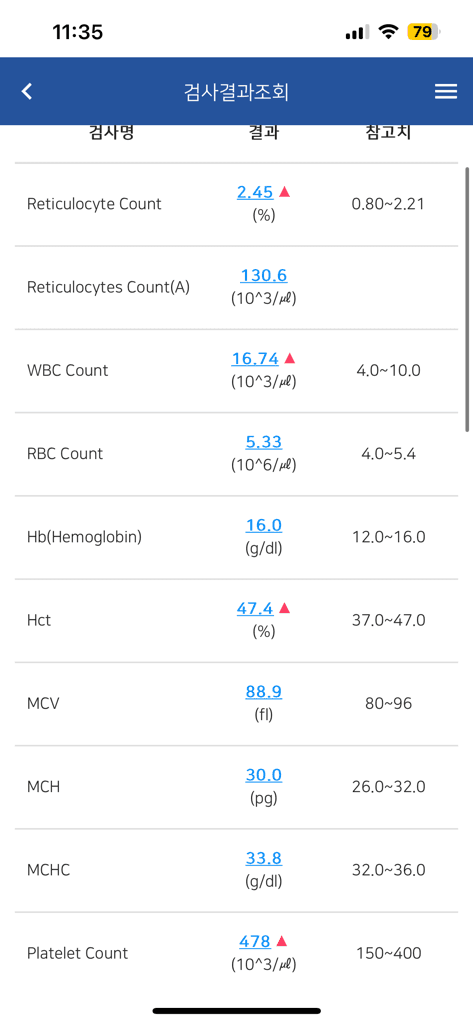Open Reticulocyte Count result 2.45
This screenshot has width=473, height=1024.
point(255,192)
